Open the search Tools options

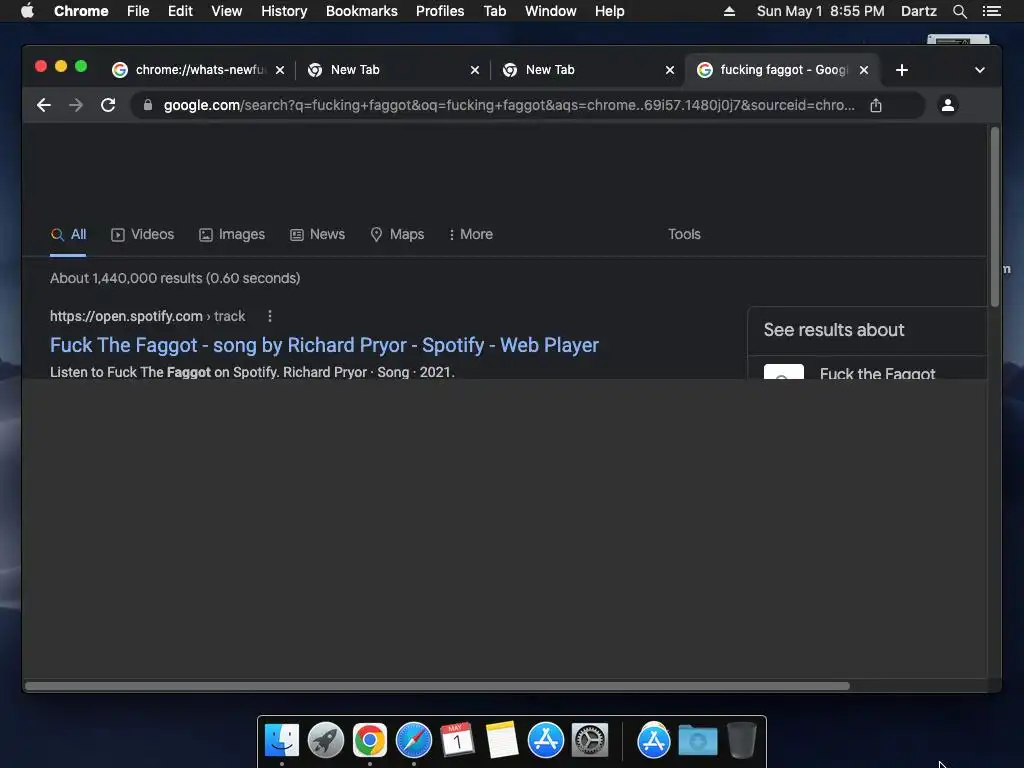[x=684, y=234]
